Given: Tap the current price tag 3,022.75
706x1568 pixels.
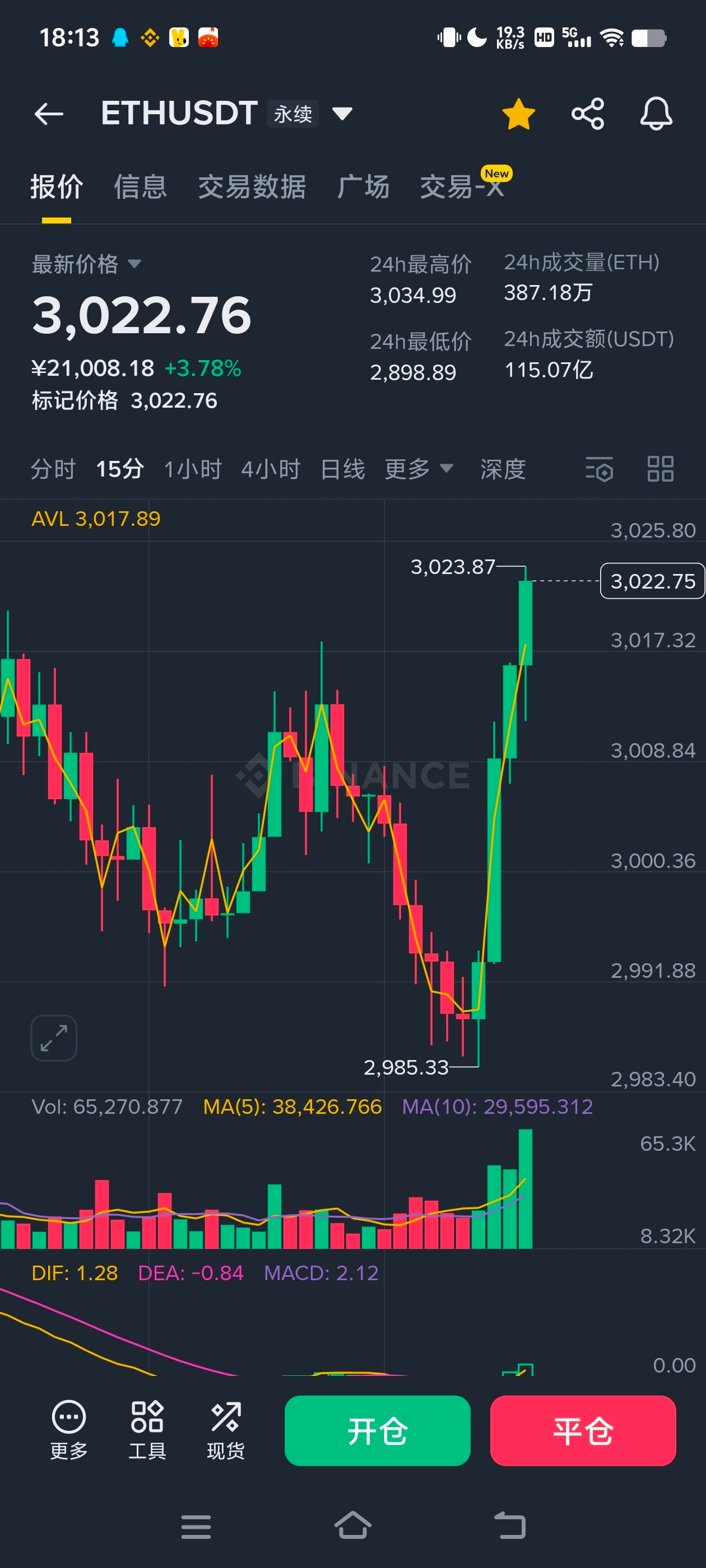Looking at the screenshot, I should [652, 581].
